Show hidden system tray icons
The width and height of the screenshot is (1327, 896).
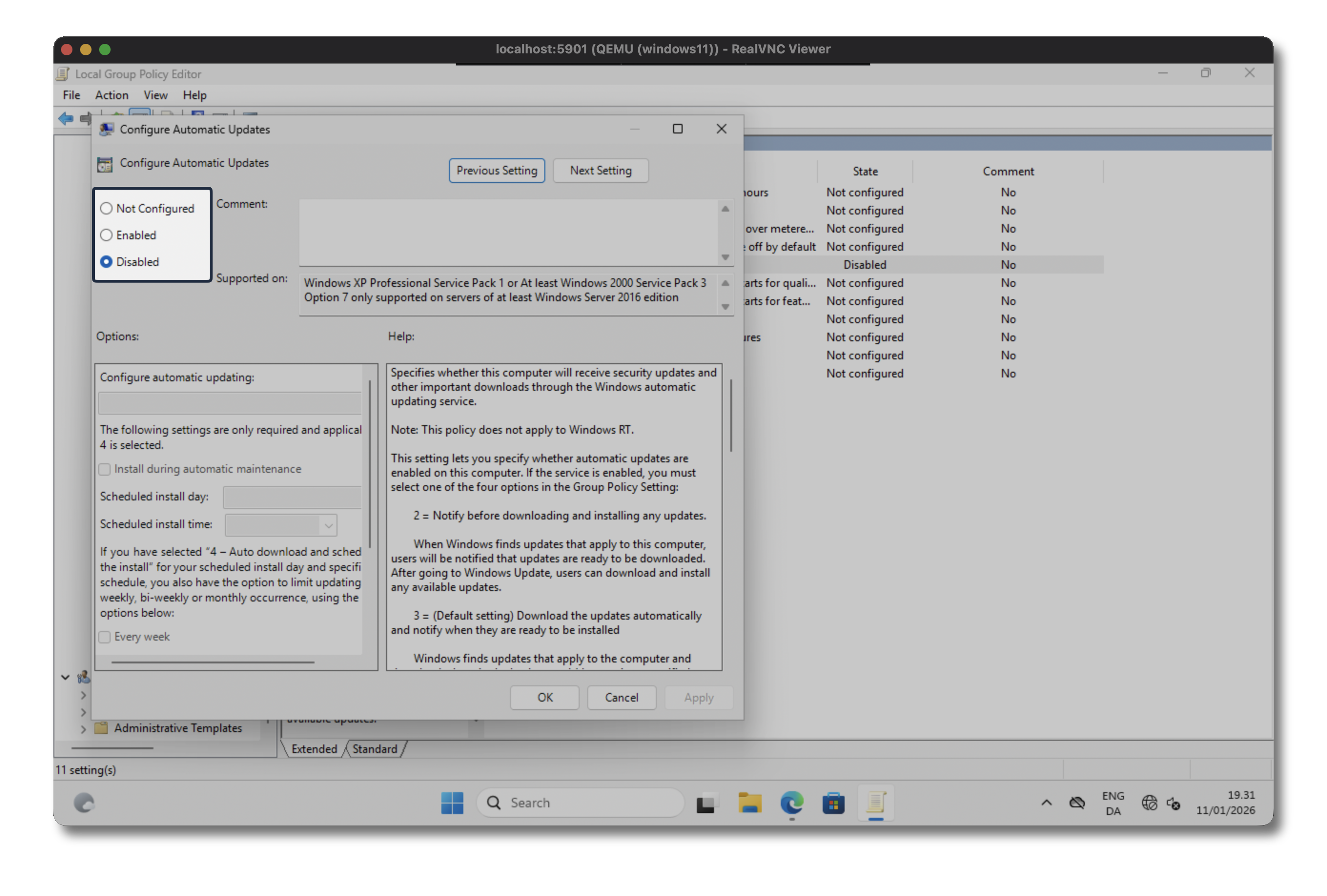pos(1046,803)
